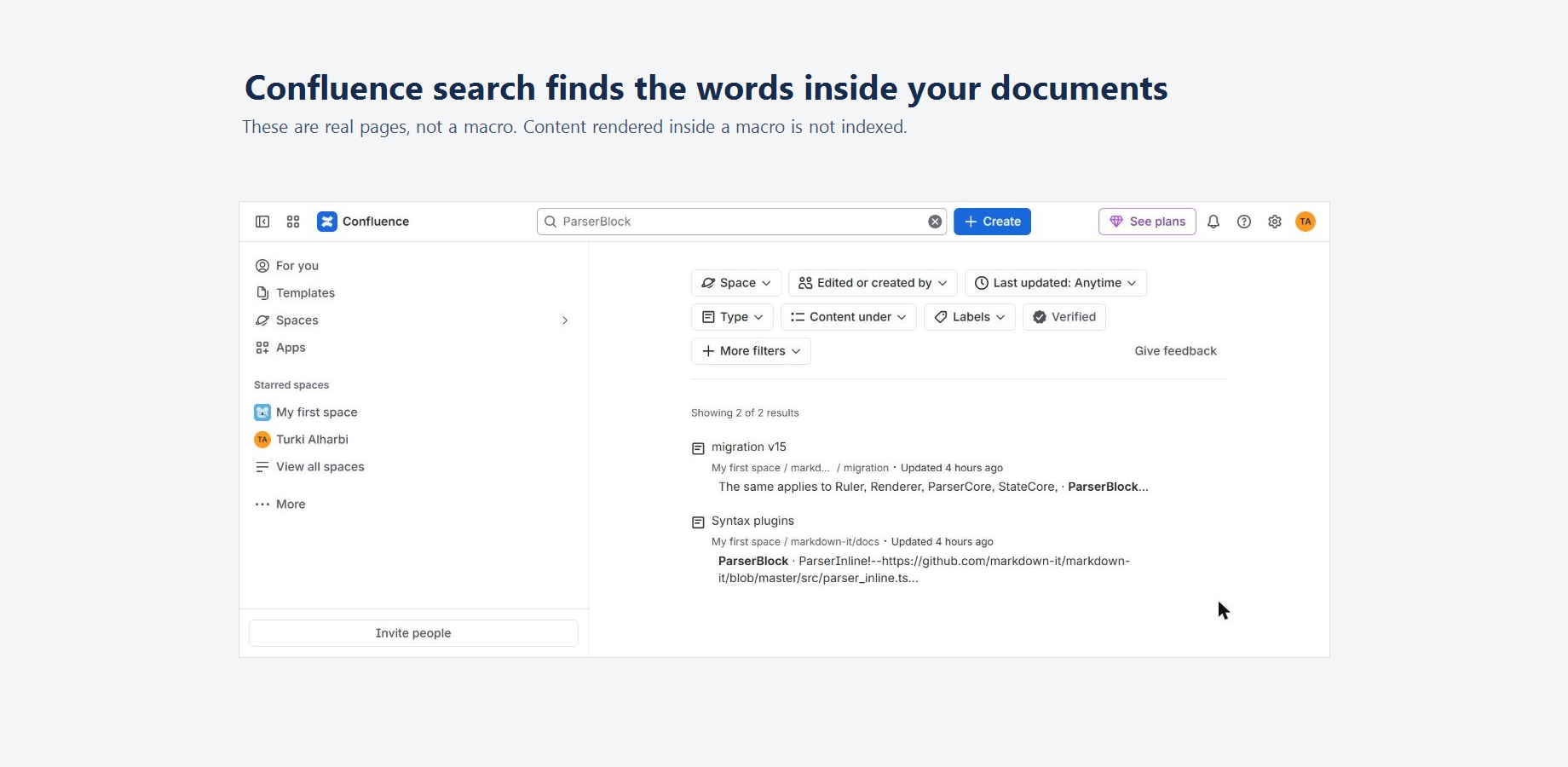Screen dimensions: 1568x767
Task: Click the Create button
Action: (992, 222)
